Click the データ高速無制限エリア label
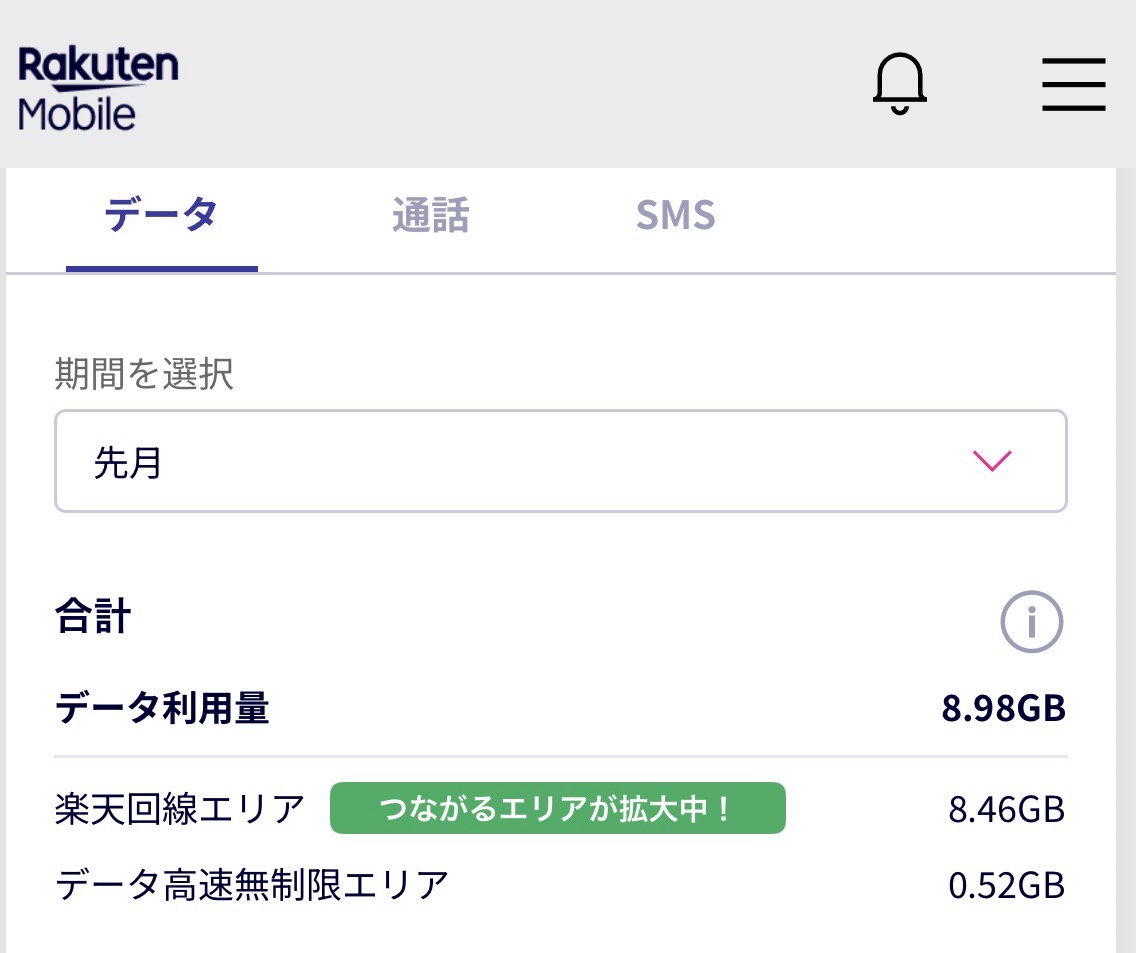Image resolution: width=1136 pixels, height=953 pixels. point(252,885)
